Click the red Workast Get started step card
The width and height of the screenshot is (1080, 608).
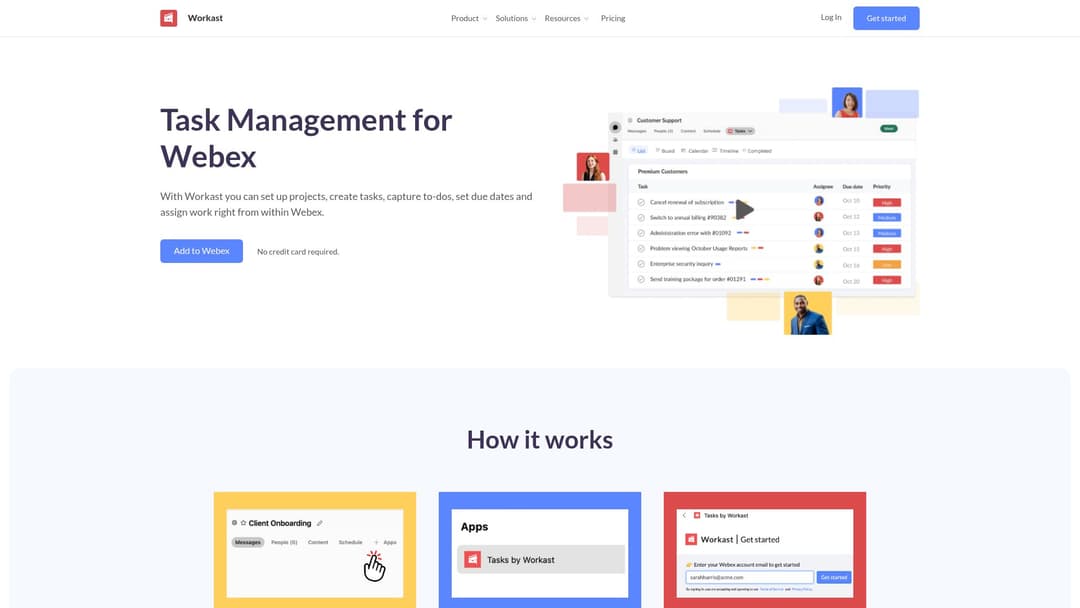765,549
